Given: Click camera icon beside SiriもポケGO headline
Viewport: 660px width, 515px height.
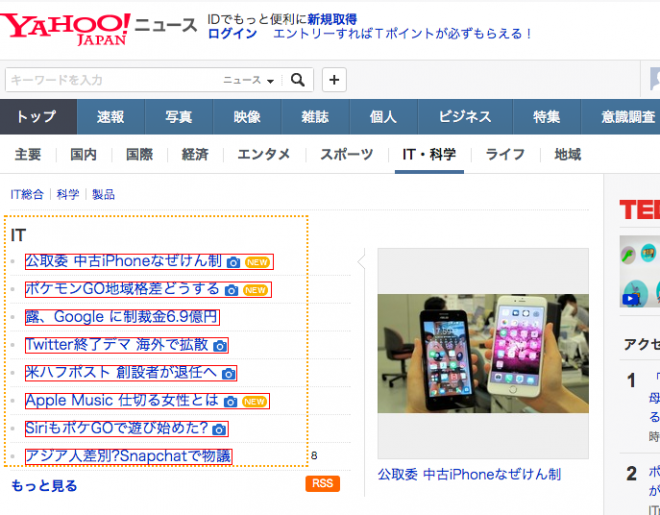Looking at the screenshot, I should 219,430.
